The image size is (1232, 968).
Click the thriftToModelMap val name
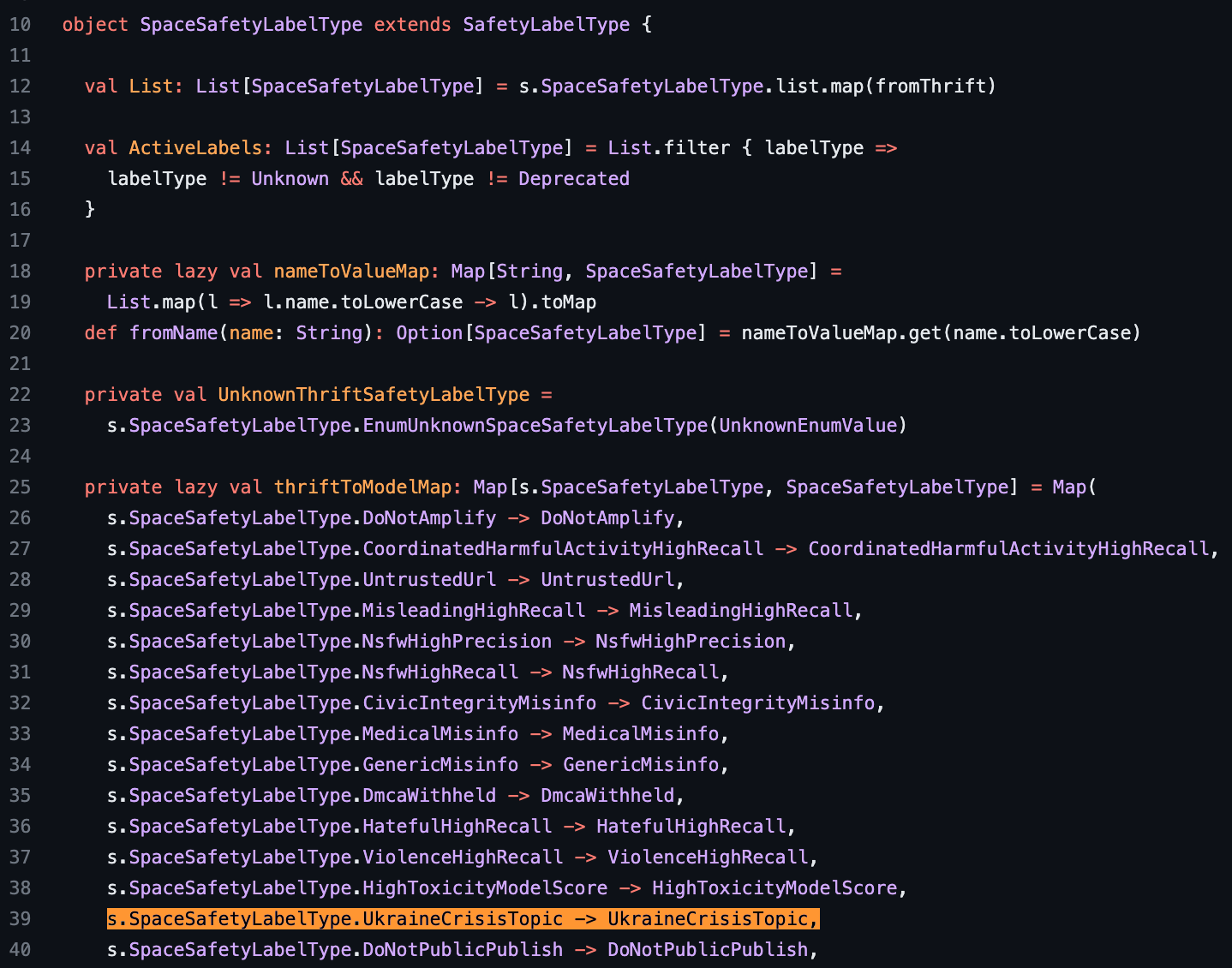(x=362, y=487)
